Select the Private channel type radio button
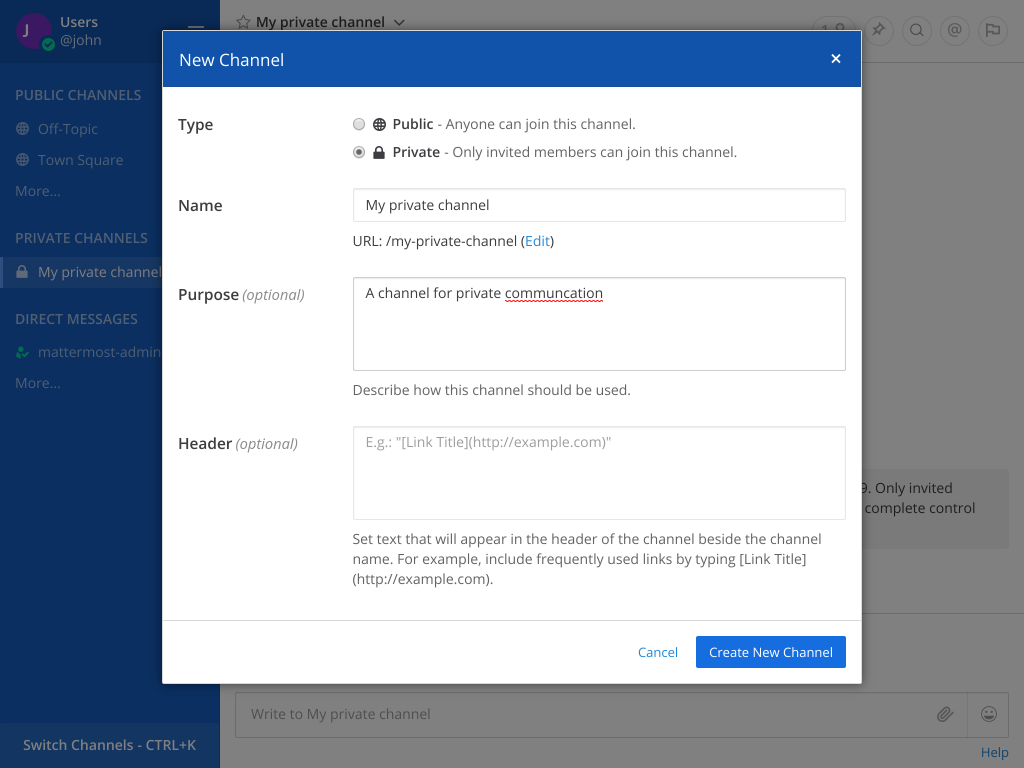Screen dimensions: 1024x768 [x=359, y=153]
